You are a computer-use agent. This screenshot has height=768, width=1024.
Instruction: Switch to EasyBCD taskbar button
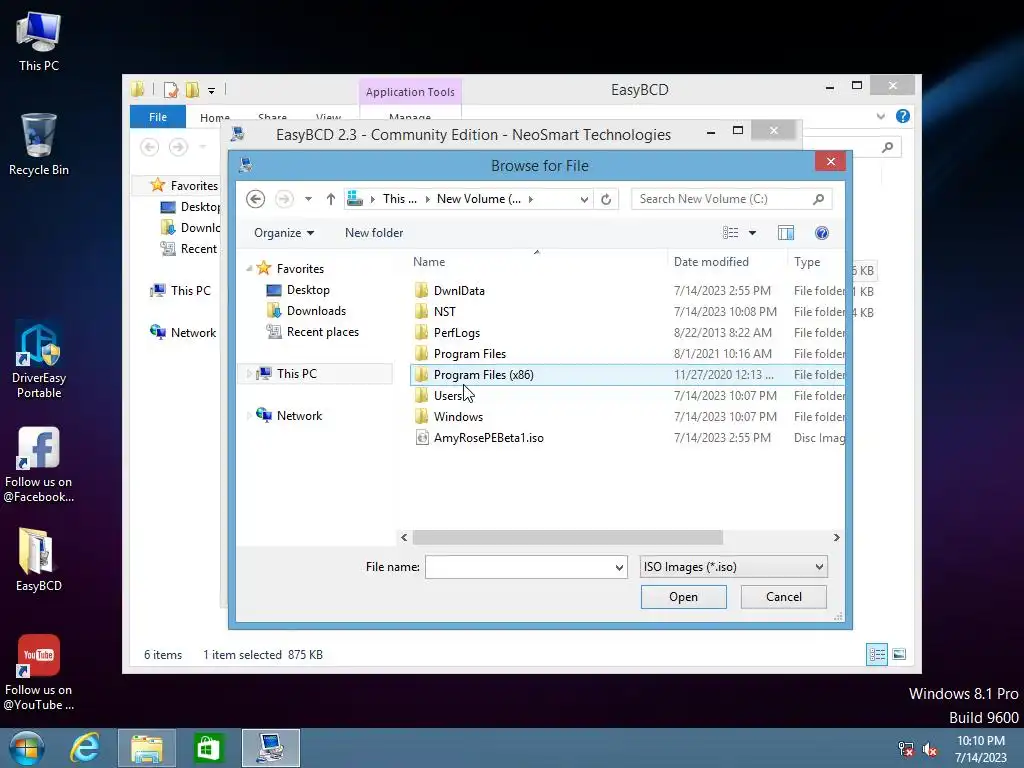(x=270, y=748)
